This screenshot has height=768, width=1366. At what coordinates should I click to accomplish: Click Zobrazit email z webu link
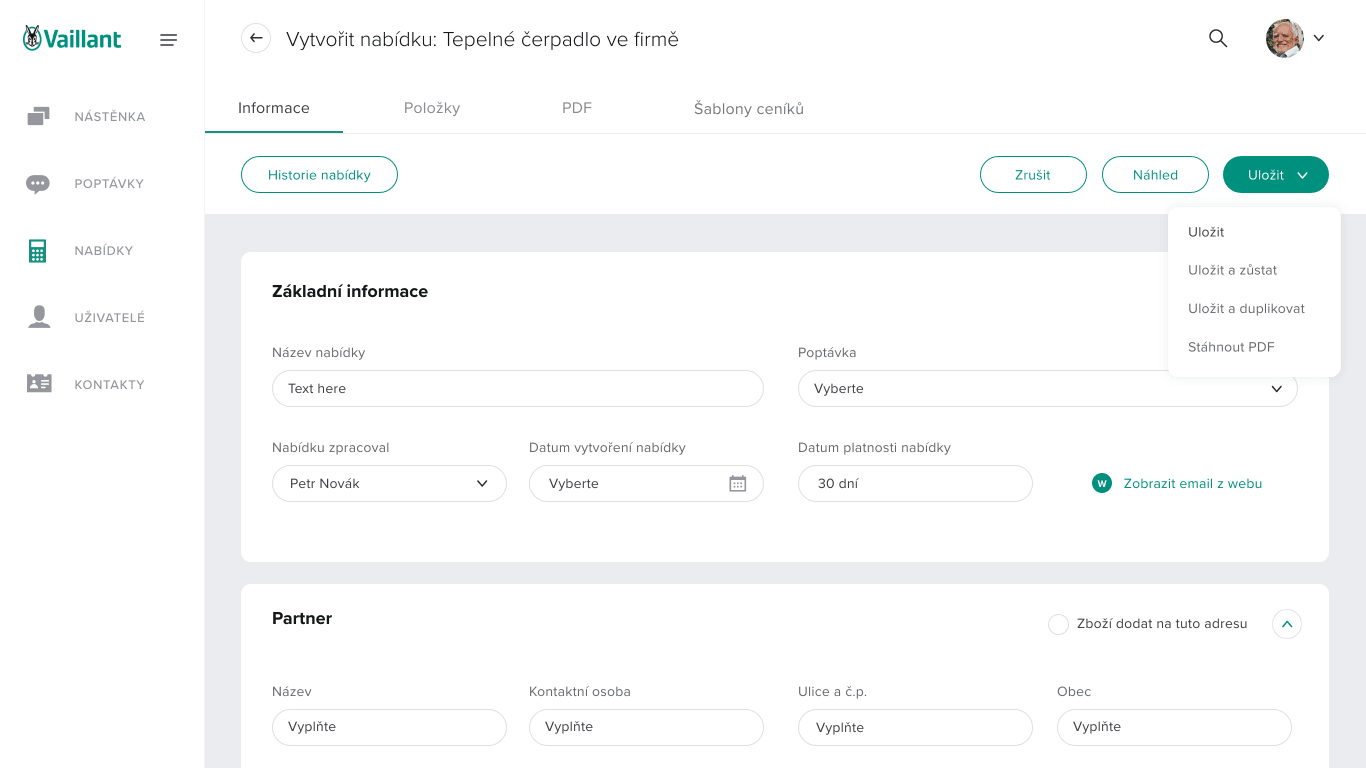click(1192, 484)
